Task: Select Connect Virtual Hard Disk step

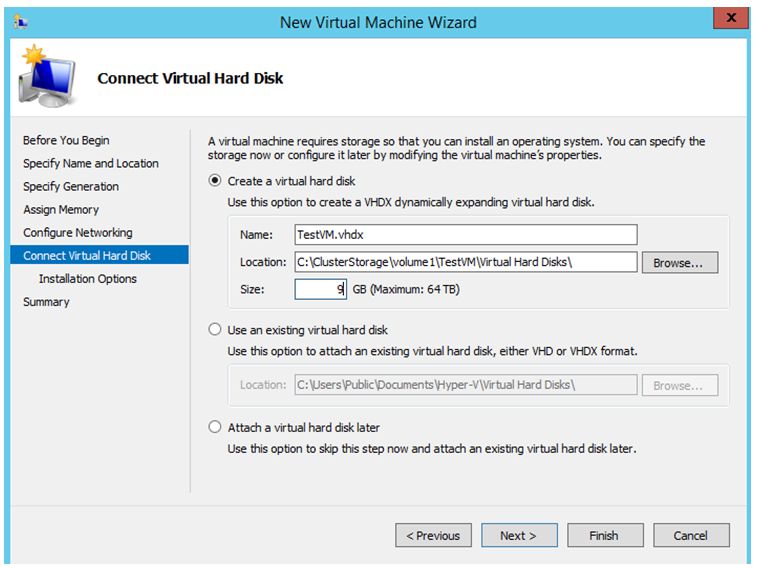Action: pyautogui.click(x=100, y=255)
